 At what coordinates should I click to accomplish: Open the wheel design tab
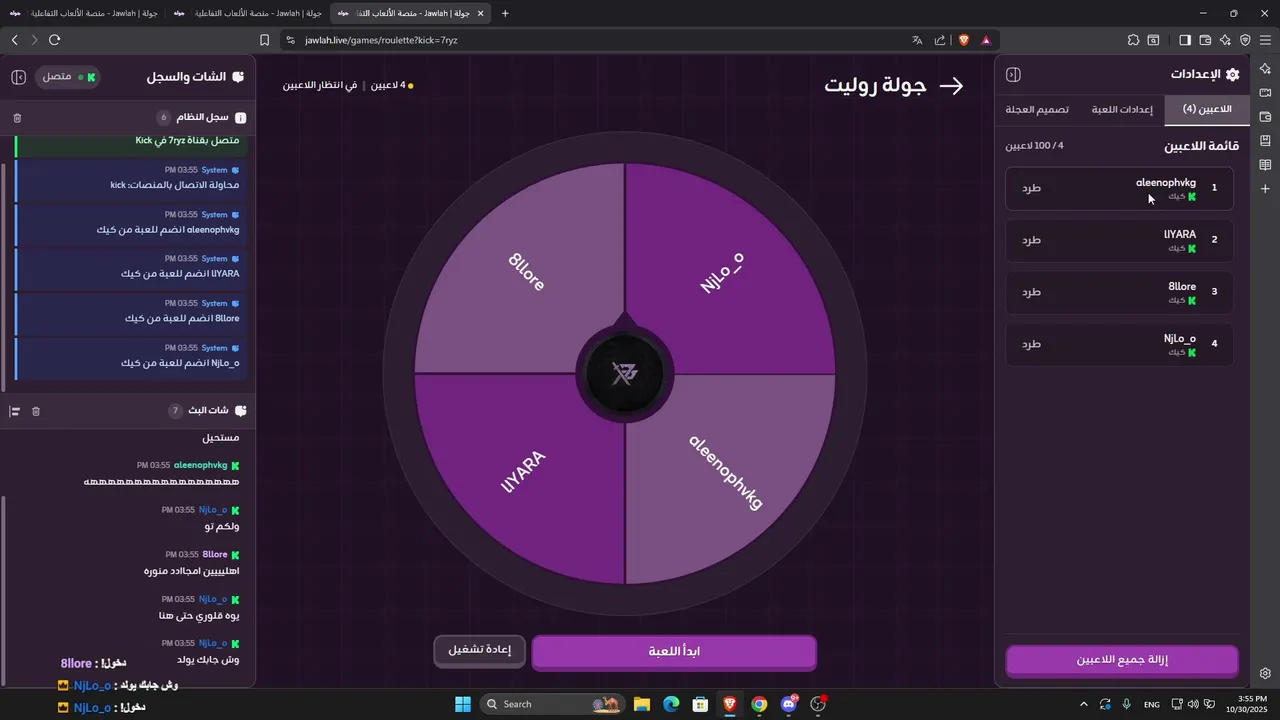pyautogui.click(x=1037, y=109)
